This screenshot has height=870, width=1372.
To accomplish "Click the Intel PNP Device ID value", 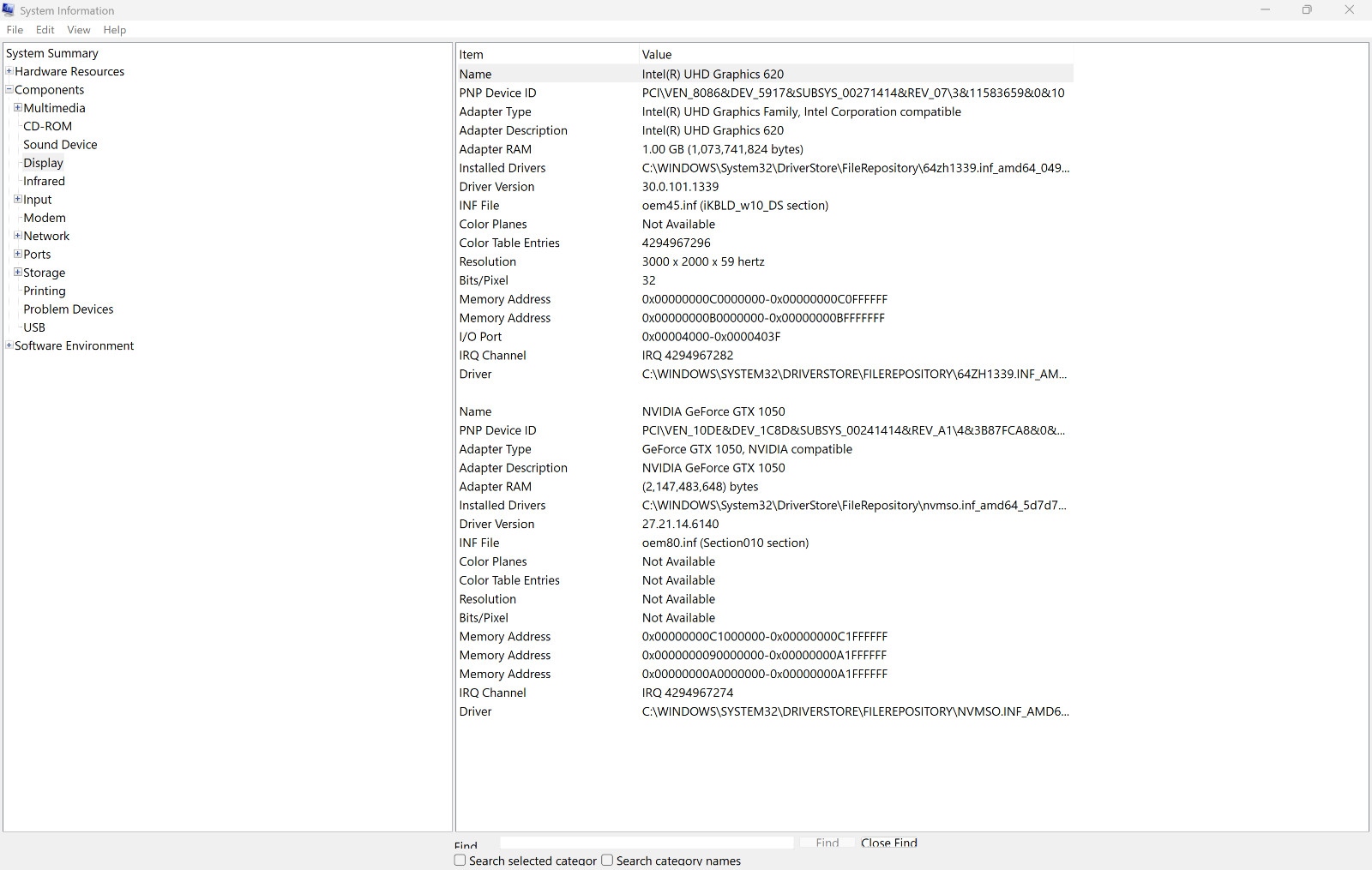I will pos(853,93).
